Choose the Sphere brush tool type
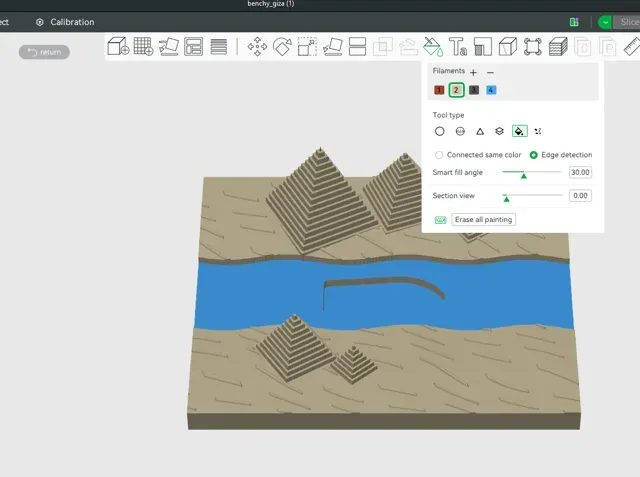The width and height of the screenshot is (640, 477). click(460, 131)
